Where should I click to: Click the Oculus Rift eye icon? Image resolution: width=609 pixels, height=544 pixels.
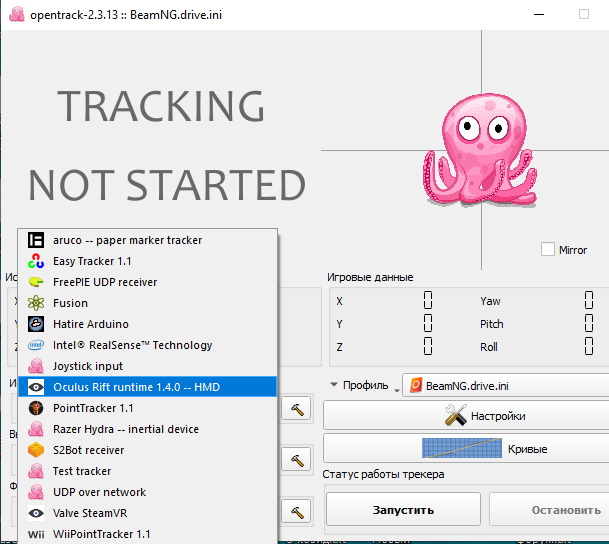36,387
